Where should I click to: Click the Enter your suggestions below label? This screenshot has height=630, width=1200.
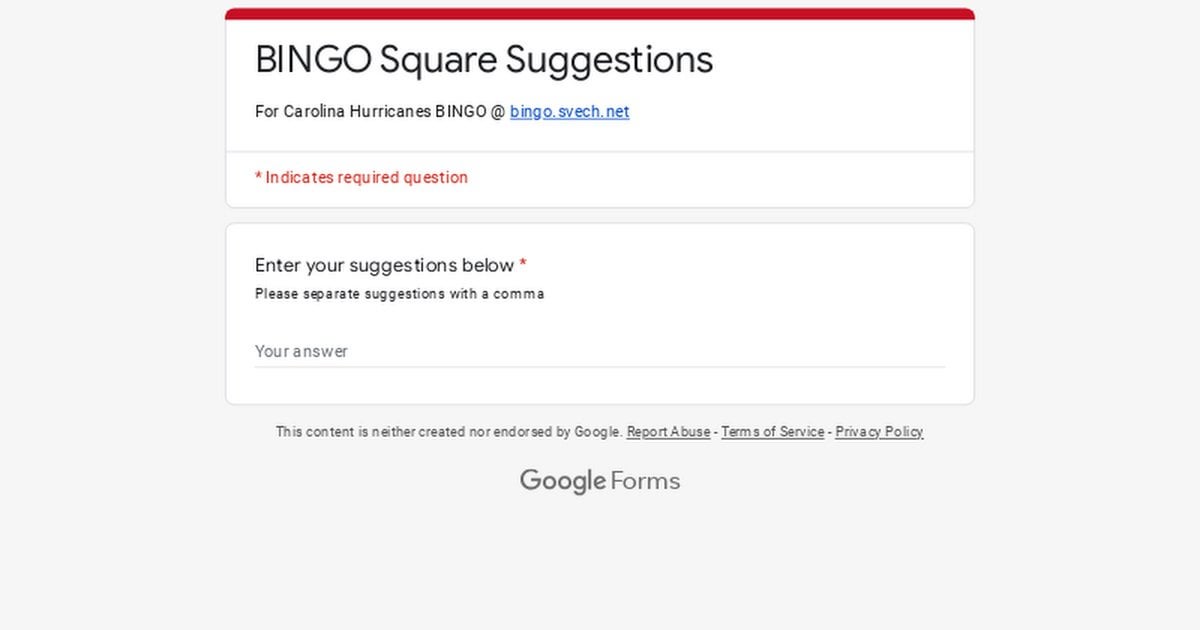point(384,265)
